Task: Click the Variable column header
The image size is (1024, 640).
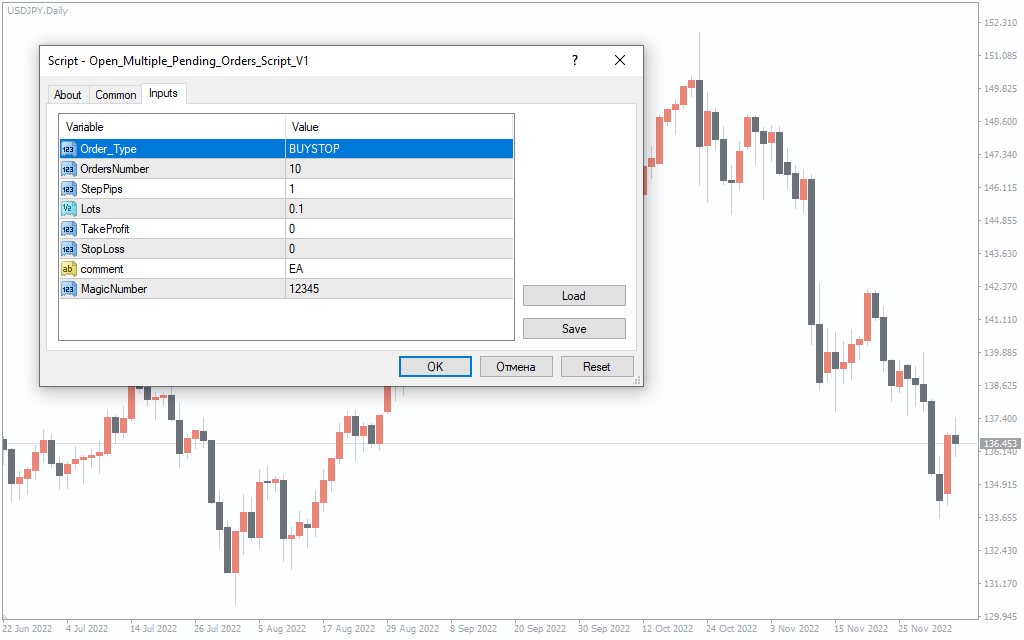Action: (172, 127)
